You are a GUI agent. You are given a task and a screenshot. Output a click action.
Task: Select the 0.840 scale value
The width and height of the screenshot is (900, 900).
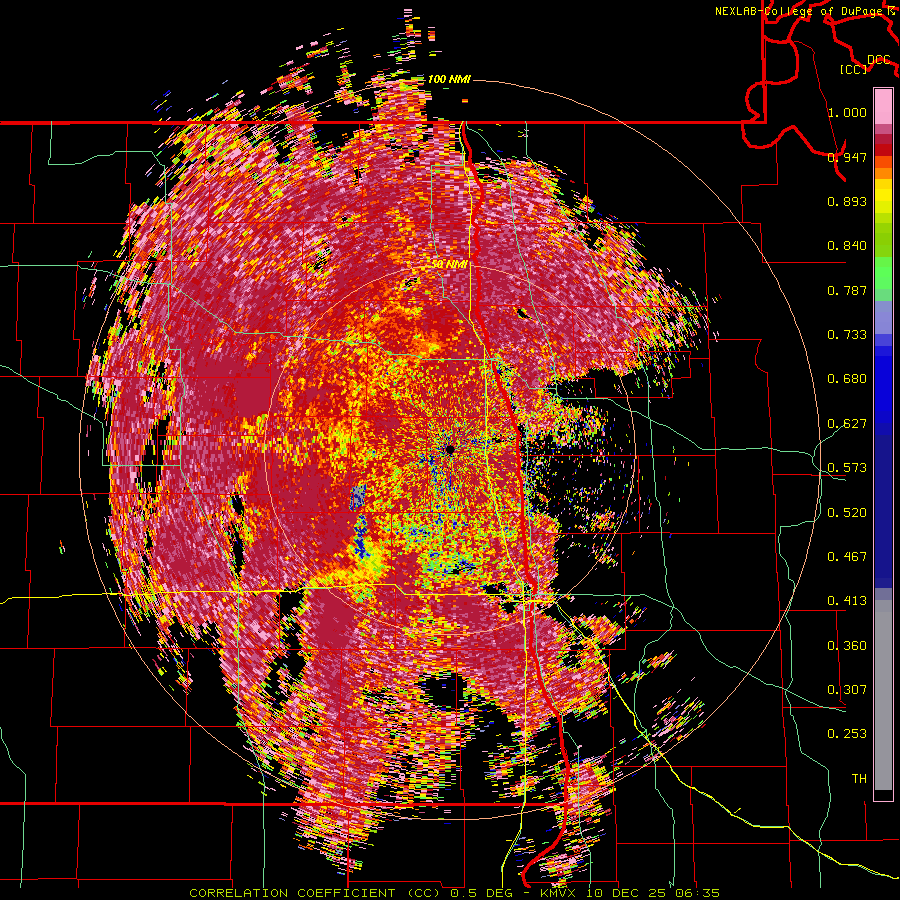coord(847,246)
